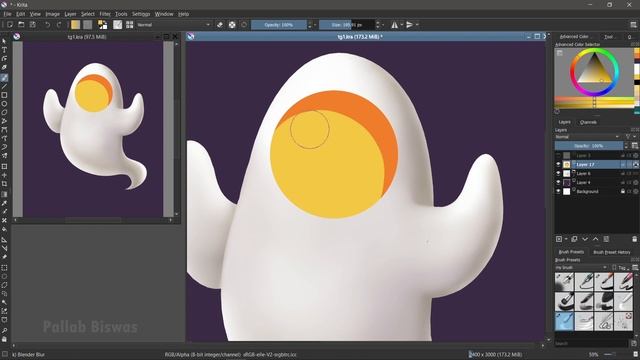640x360 pixels.
Task: Set layer opacity slider in Layers
Action: pos(589,146)
